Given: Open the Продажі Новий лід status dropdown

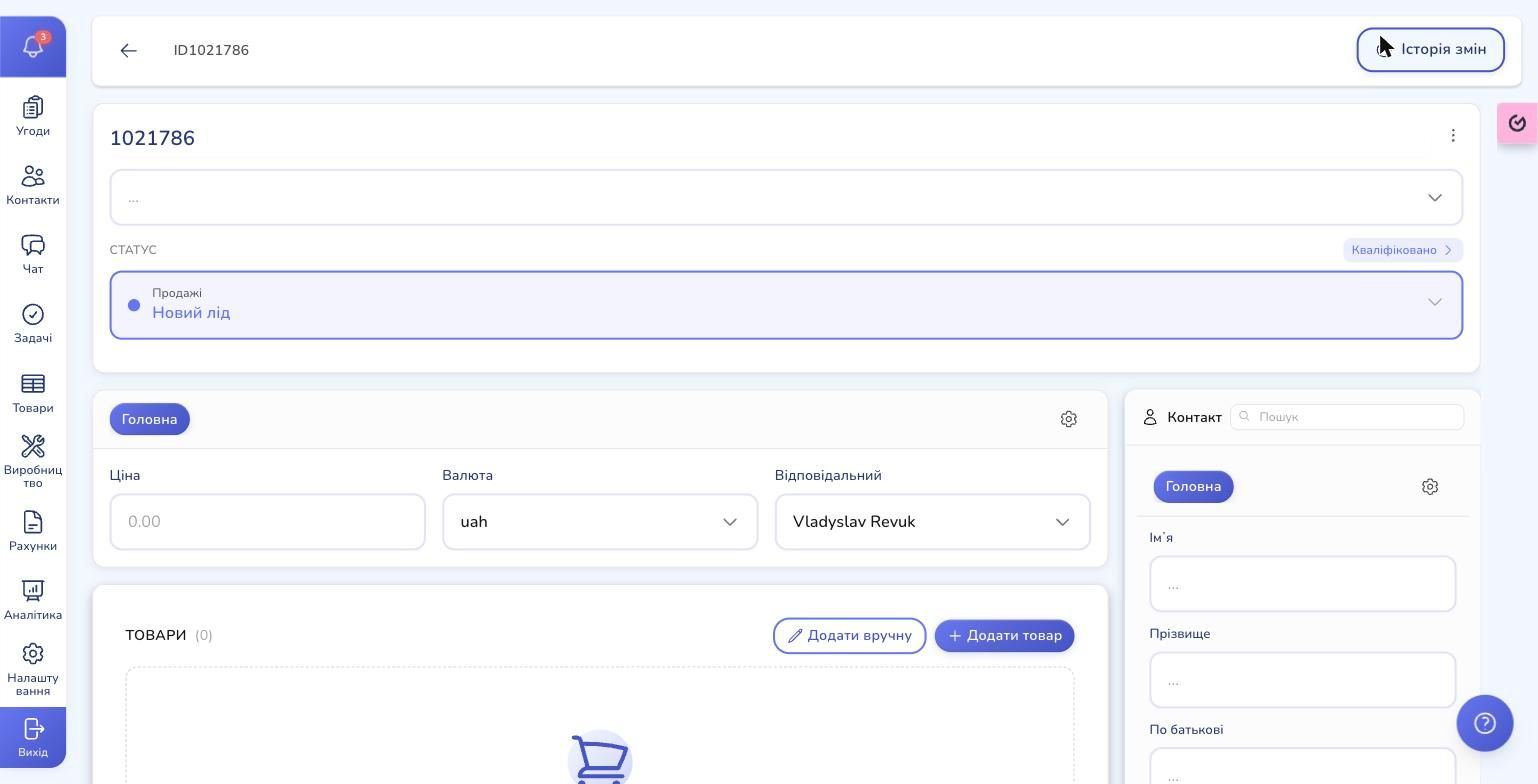Looking at the screenshot, I should tap(786, 305).
